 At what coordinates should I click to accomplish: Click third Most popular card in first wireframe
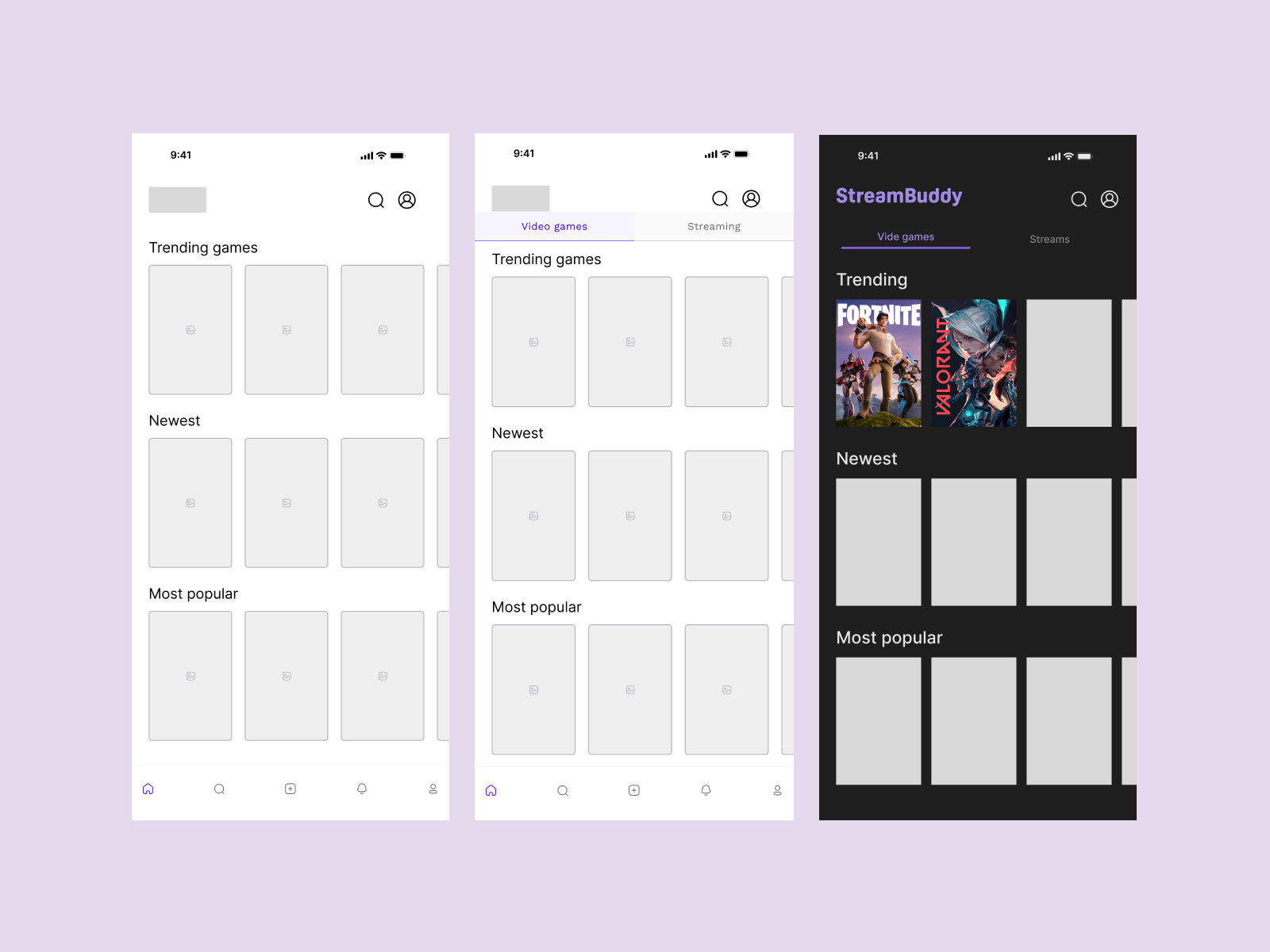[x=383, y=676]
